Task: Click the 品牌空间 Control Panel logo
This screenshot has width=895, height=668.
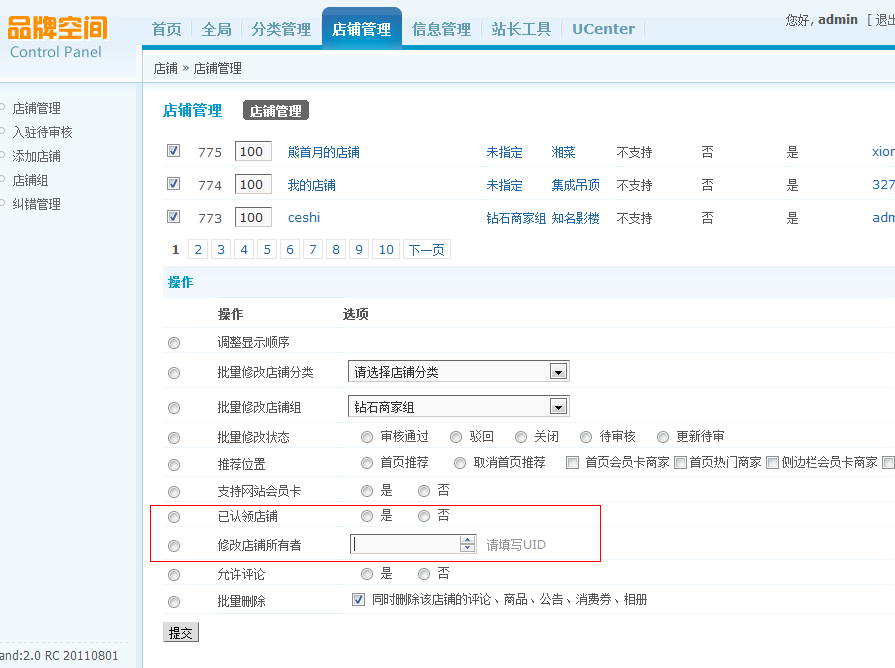Action: [57, 38]
